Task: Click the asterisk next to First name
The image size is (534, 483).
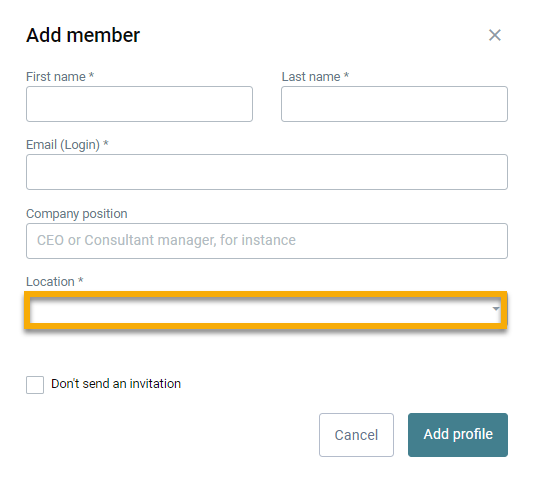Action: click(91, 75)
